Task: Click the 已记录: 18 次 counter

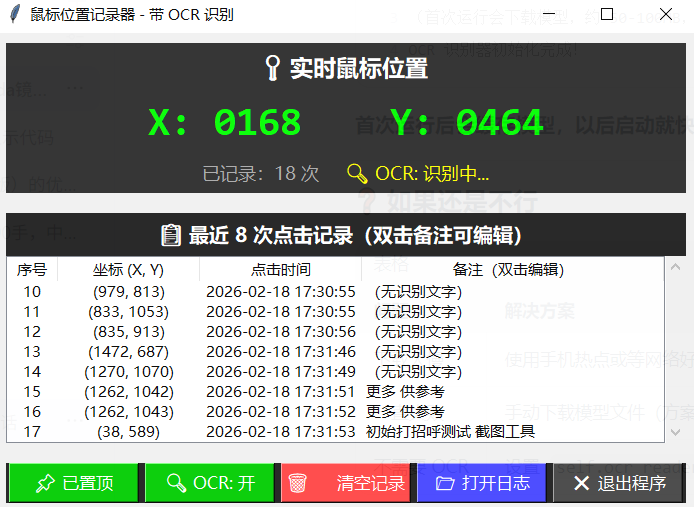Action: (261, 174)
